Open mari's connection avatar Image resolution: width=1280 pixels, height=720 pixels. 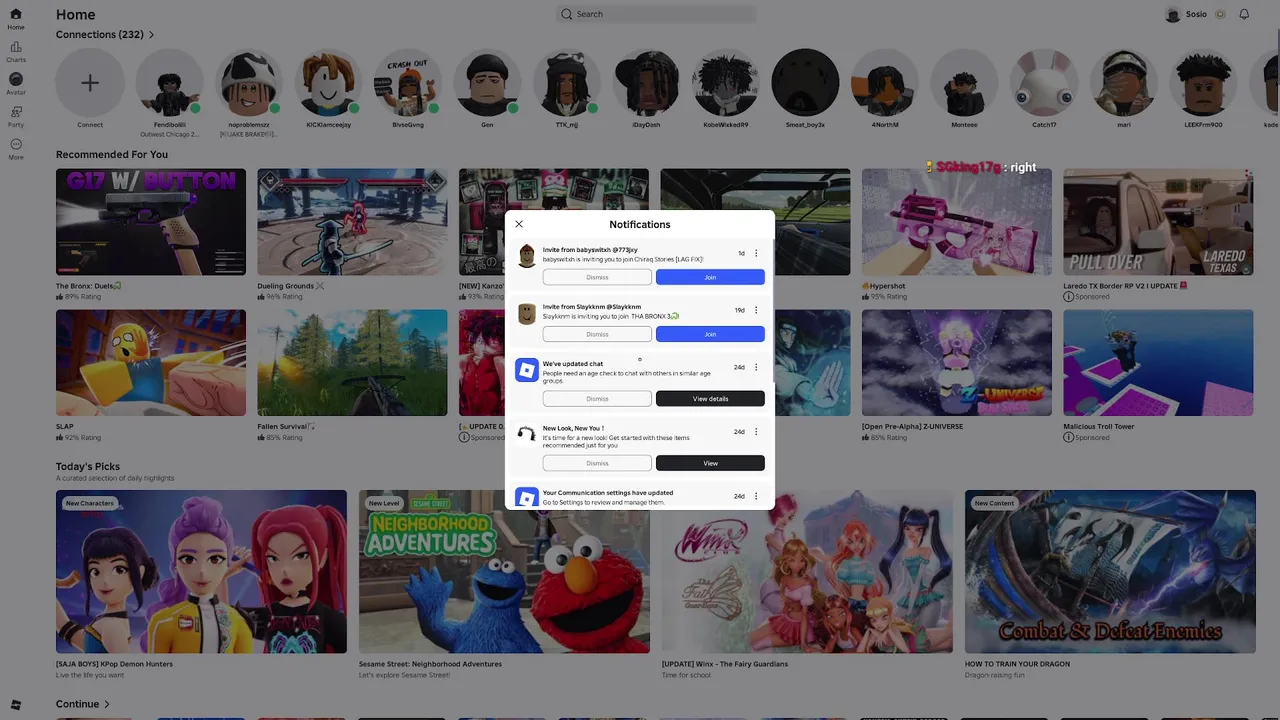pos(1123,83)
